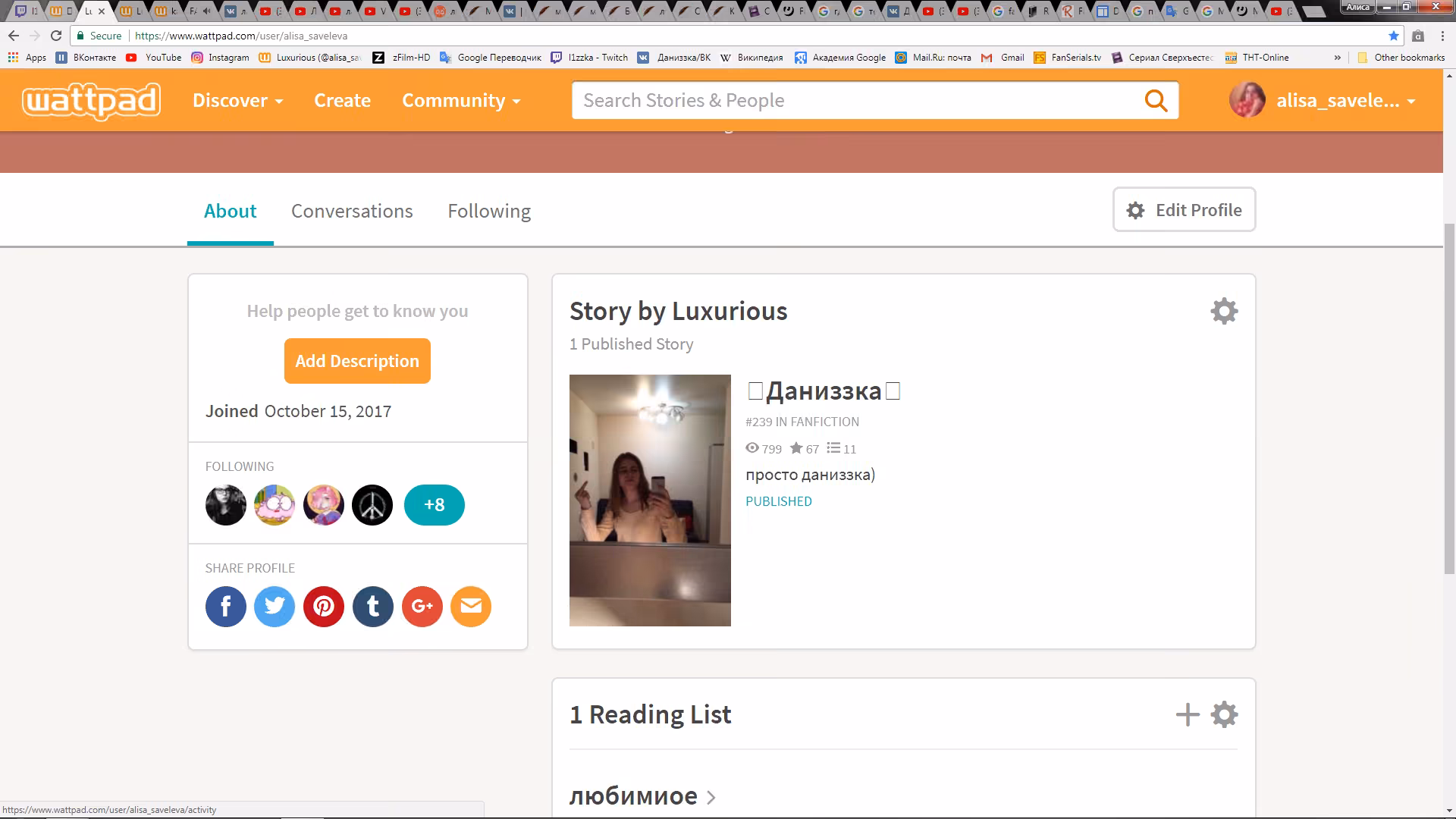Click the Wattpad logo
The width and height of the screenshot is (1456, 819).
coord(91,101)
